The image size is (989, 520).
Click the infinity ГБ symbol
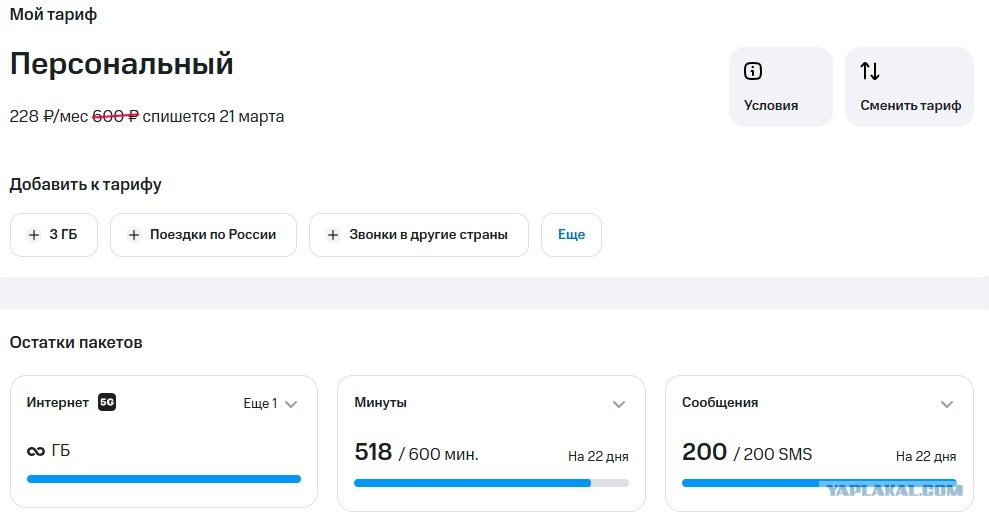(x=36, y=451)
